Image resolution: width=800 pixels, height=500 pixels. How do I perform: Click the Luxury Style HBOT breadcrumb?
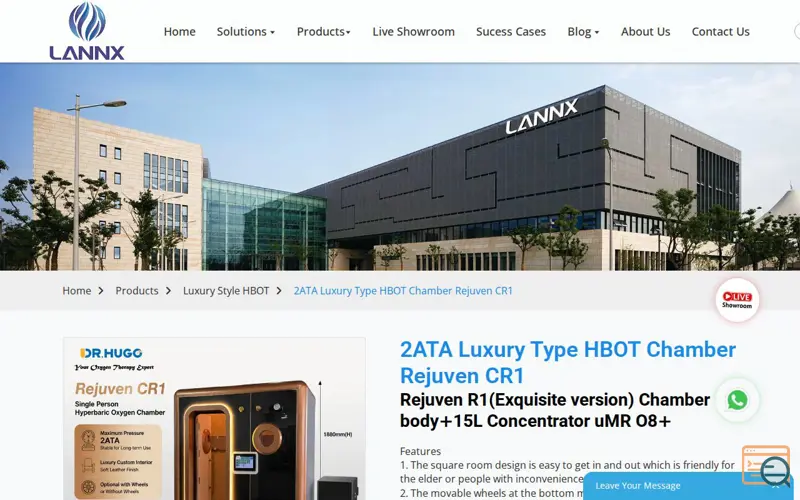[x=226, y=290]
